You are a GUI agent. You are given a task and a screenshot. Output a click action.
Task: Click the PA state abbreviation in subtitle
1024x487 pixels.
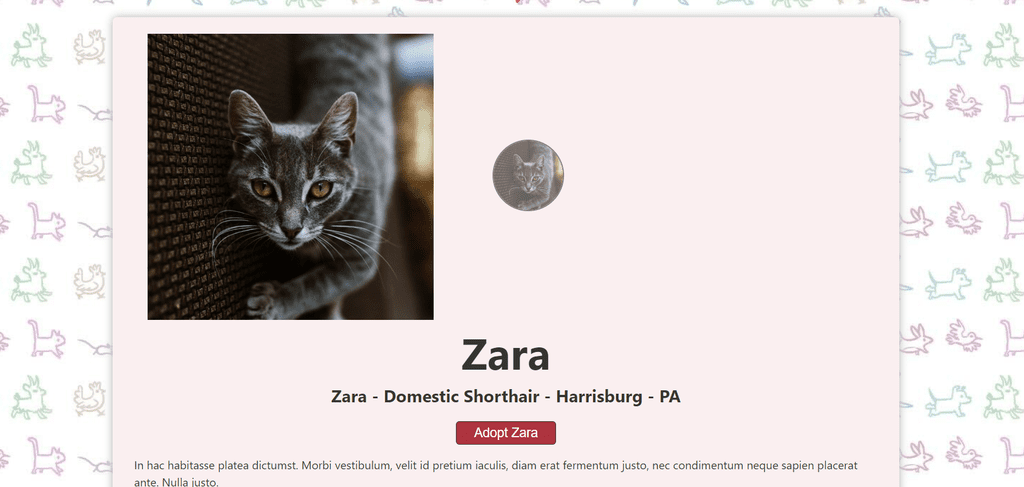(670, 396)
